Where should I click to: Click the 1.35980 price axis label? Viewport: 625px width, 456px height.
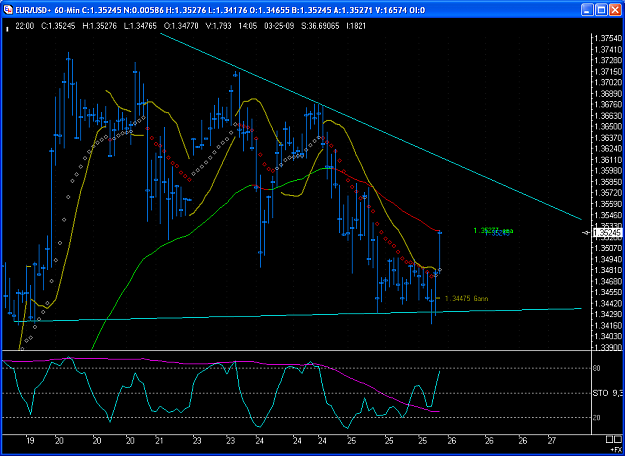tap(607, 171)
